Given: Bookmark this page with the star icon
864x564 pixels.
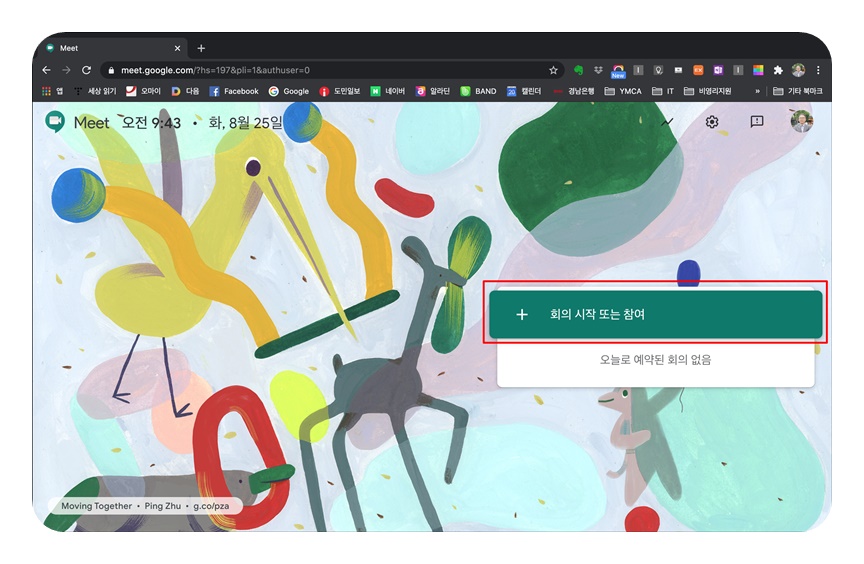Looking at the screenshot, I should 553,70.
